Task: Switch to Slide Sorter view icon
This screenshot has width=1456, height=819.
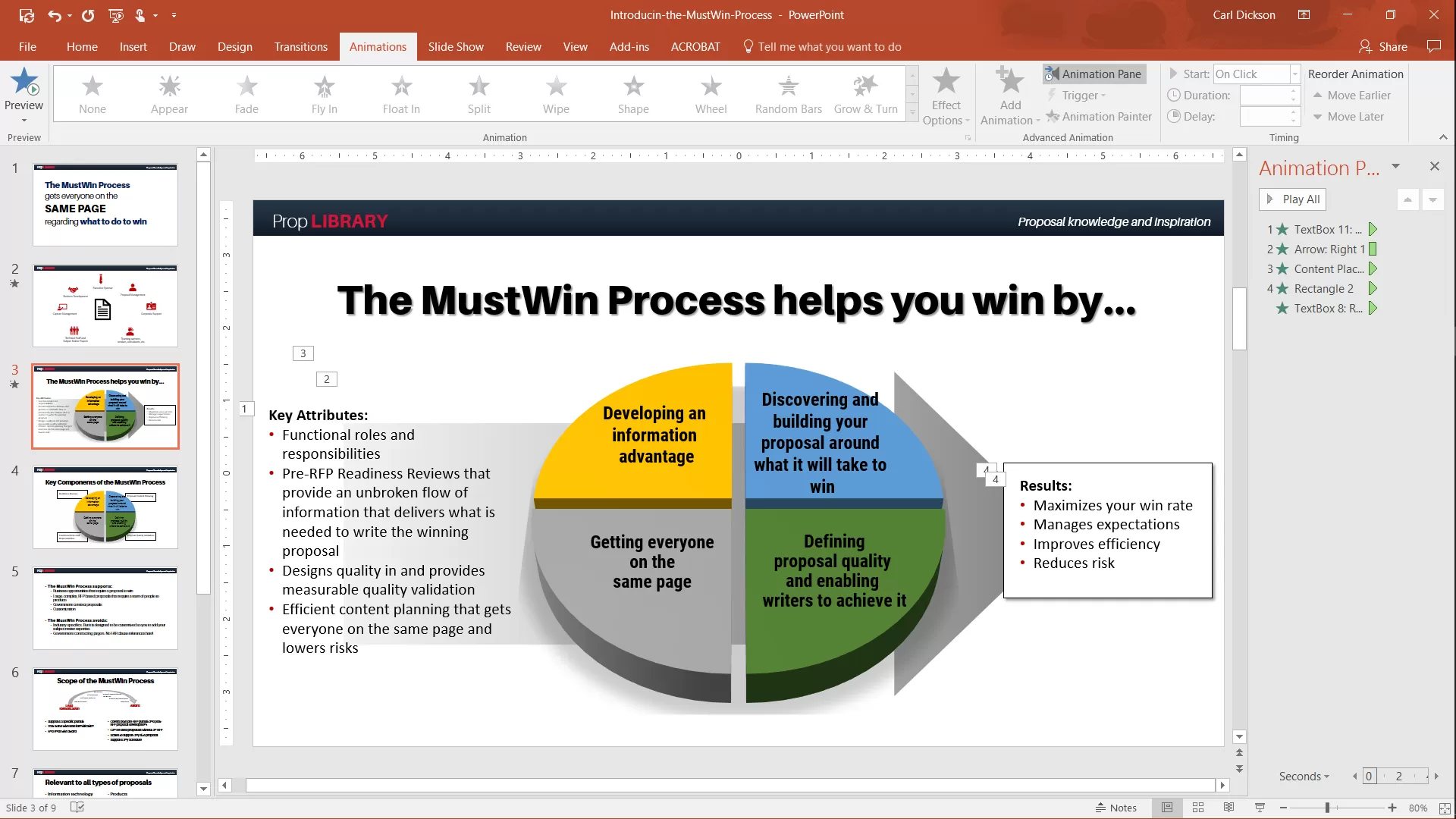Action: point(1198,808)
